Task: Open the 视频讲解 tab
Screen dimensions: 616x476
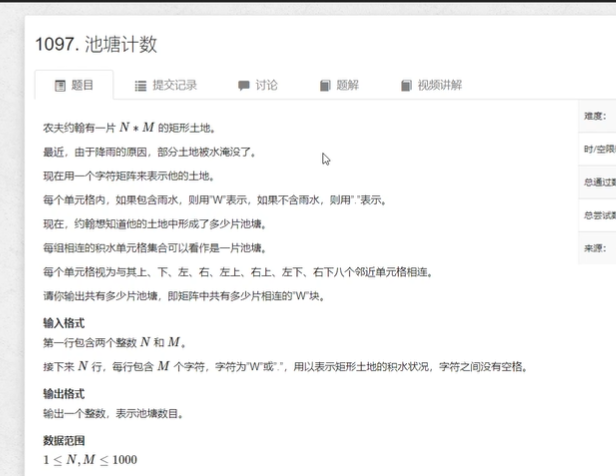Action: click(x=431, y=85)
